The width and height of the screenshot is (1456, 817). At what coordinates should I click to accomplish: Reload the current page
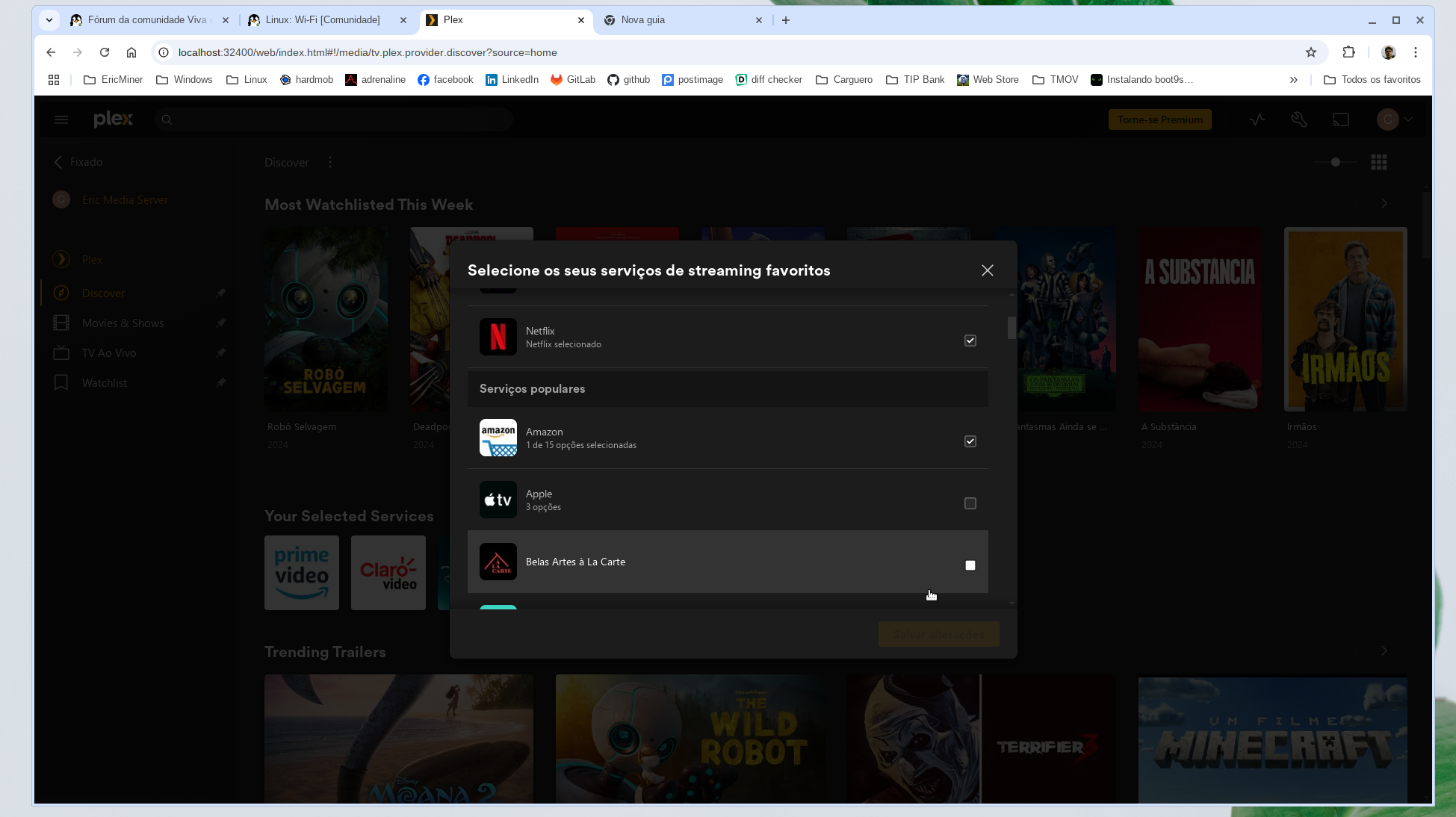(x=105, y=52)
